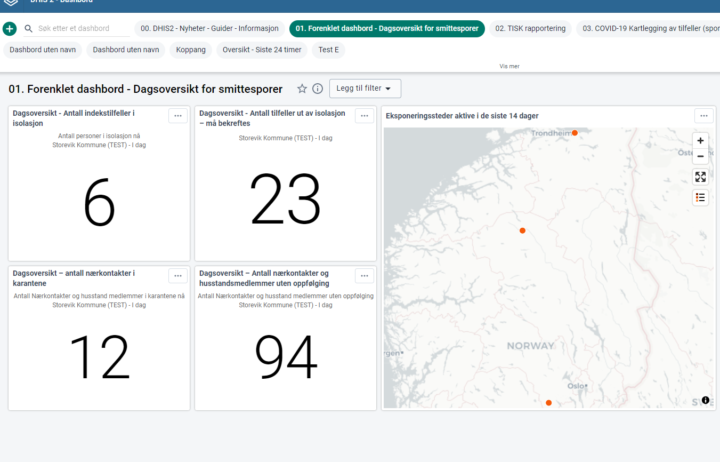Star the dashboard as favorite

tap(302, 89)
